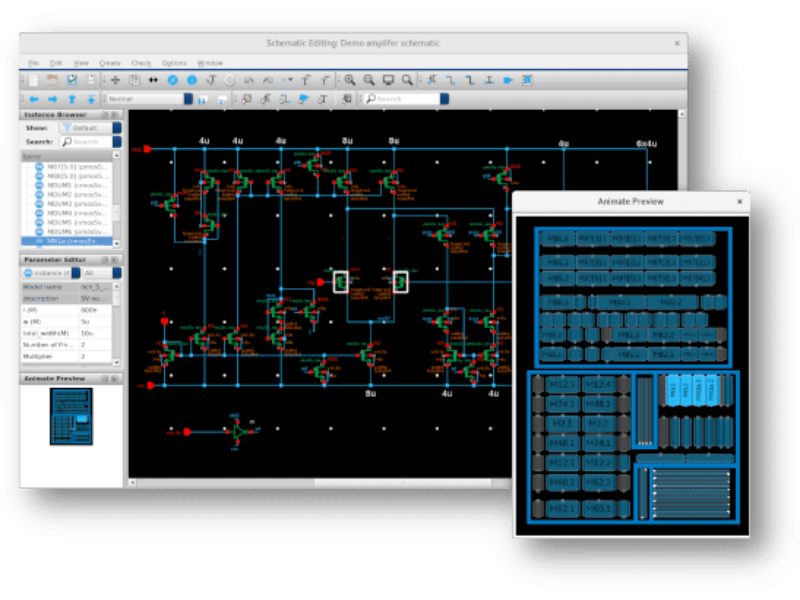Open the All filter dropdown in Parameter Editor

[100, 272]
